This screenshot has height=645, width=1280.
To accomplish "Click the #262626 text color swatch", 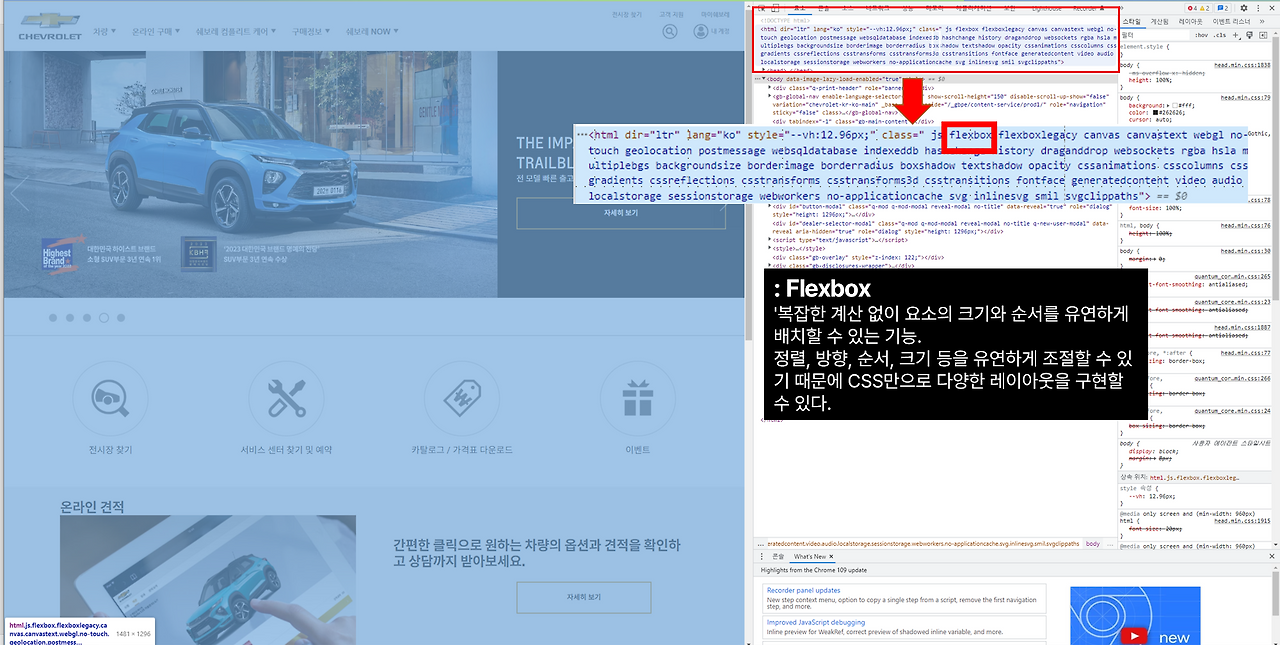I will (1156, 114).
